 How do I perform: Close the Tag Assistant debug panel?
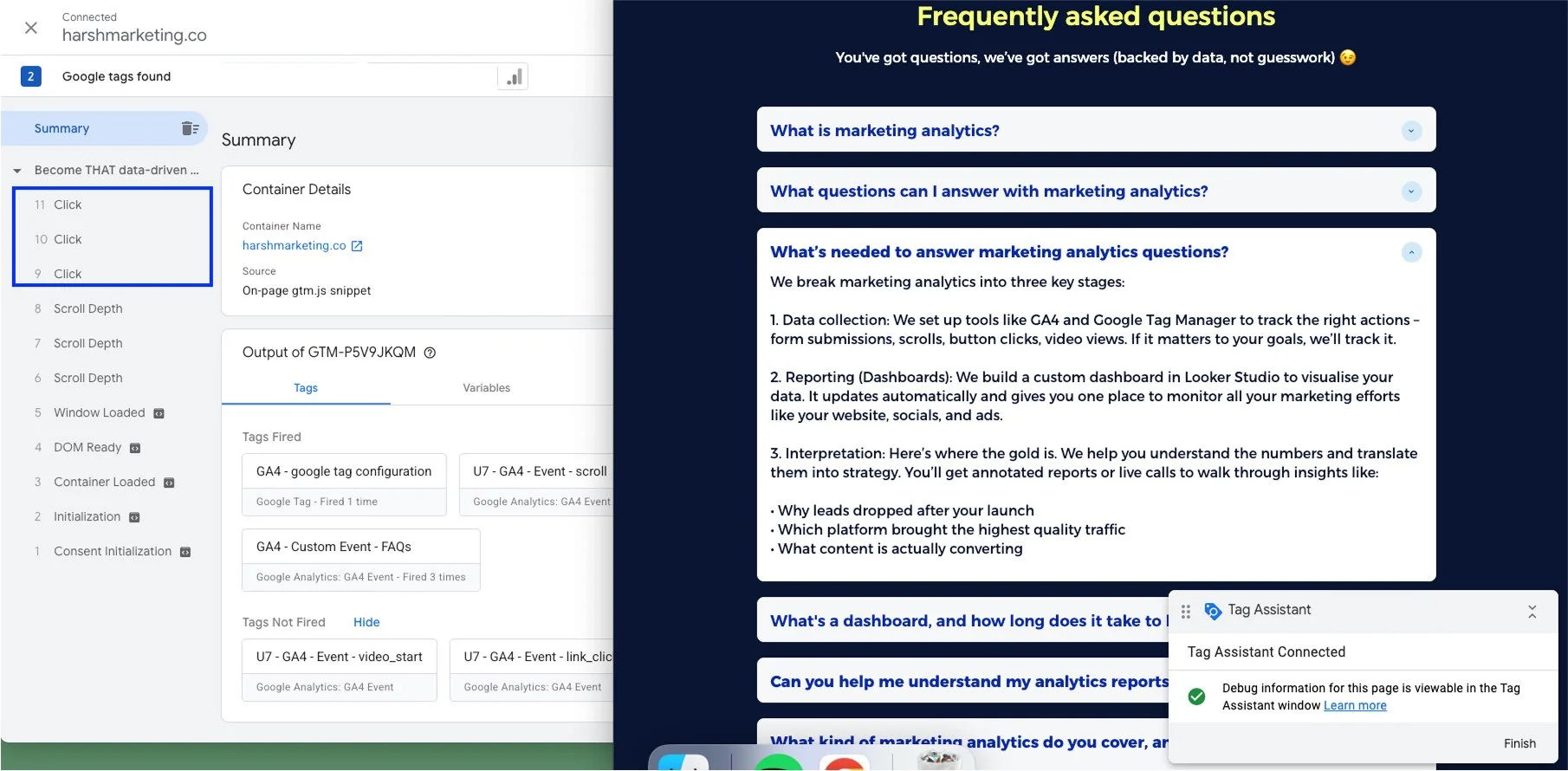click(x=31, y=28)
